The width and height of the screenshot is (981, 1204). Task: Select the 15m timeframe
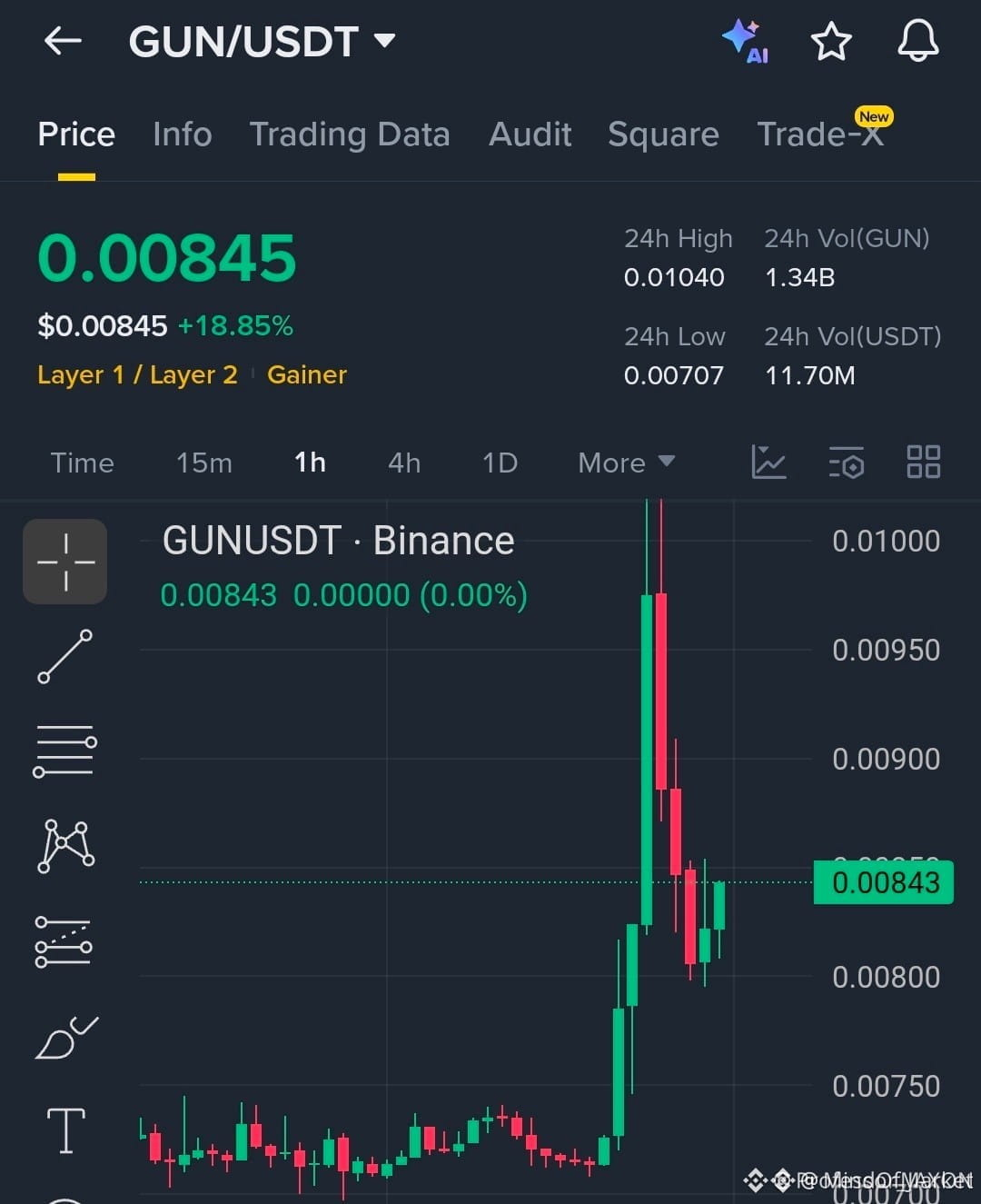[204, 463]
